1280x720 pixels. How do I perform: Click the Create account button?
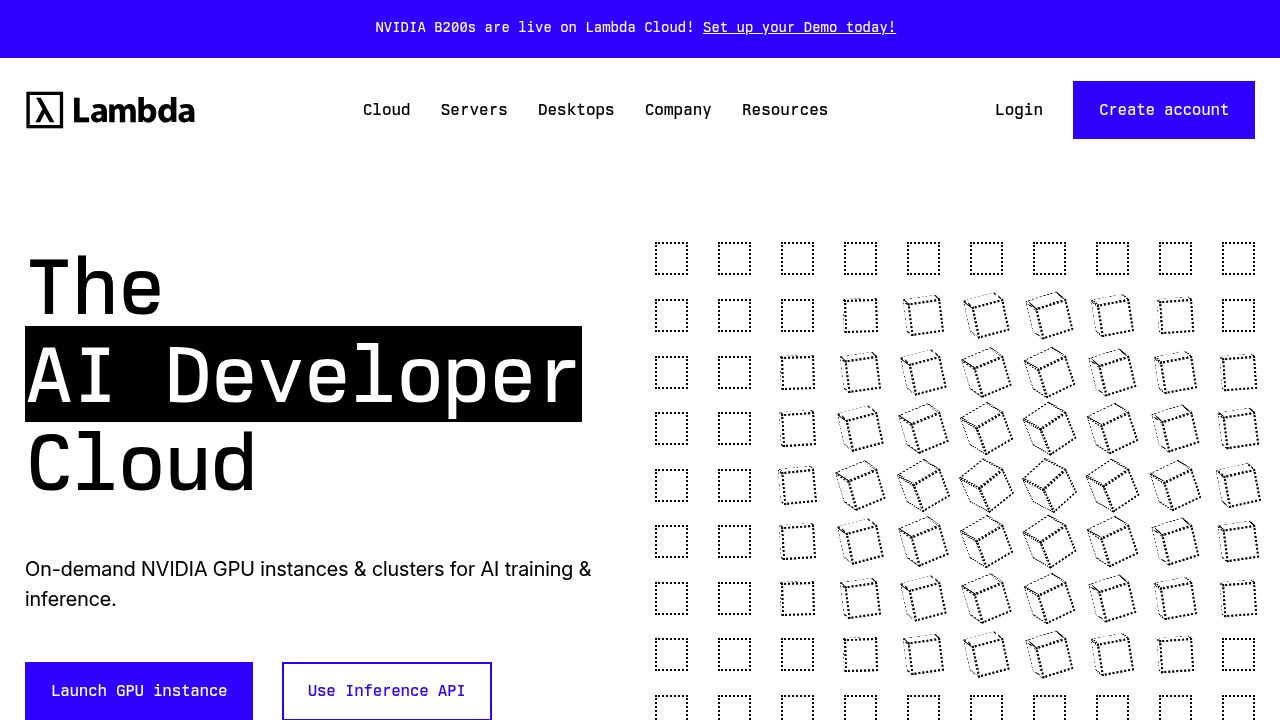coord(1164,110)
